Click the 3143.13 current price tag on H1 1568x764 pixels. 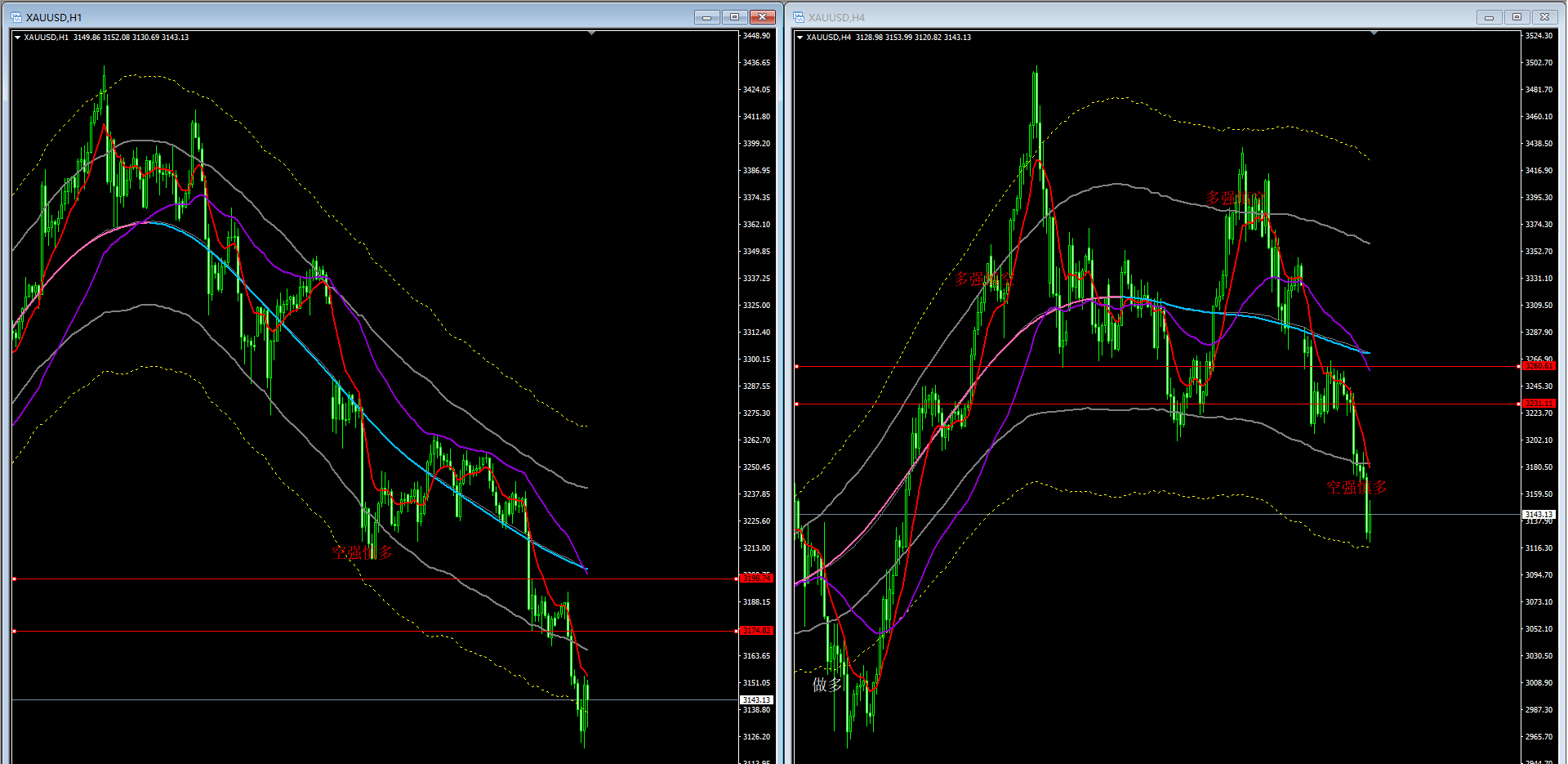756,700
